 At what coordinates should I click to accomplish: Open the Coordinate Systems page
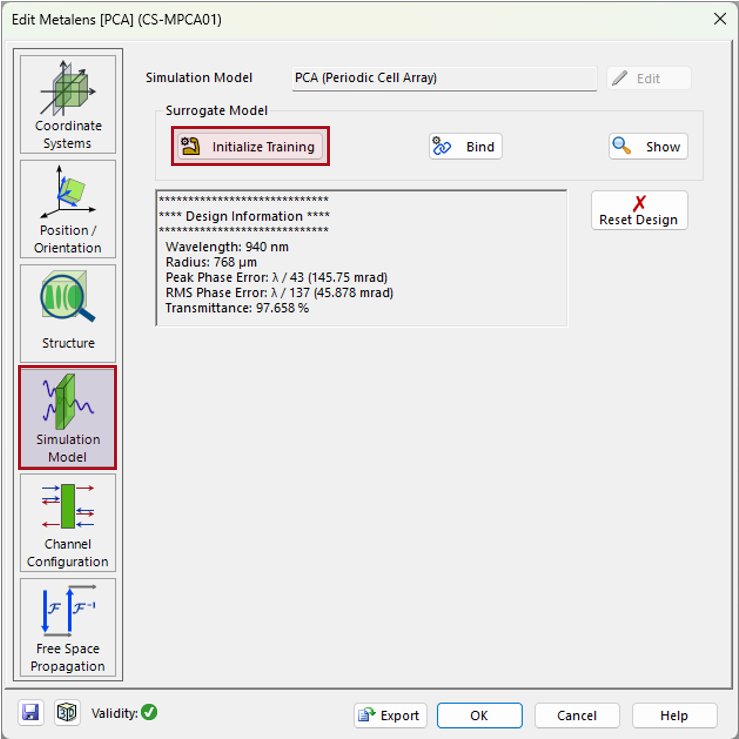[68, 103]
